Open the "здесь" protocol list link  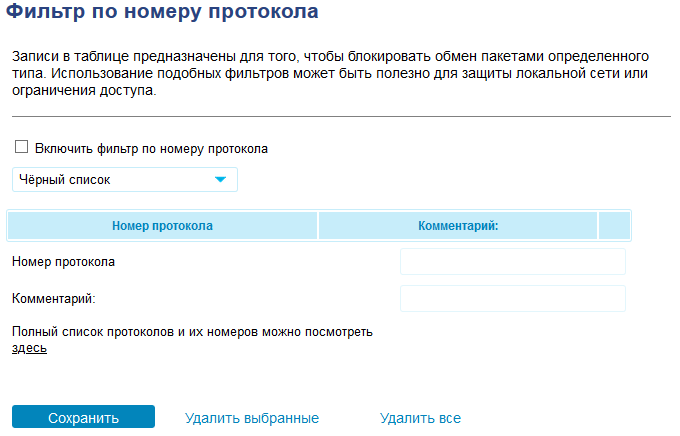29,349
